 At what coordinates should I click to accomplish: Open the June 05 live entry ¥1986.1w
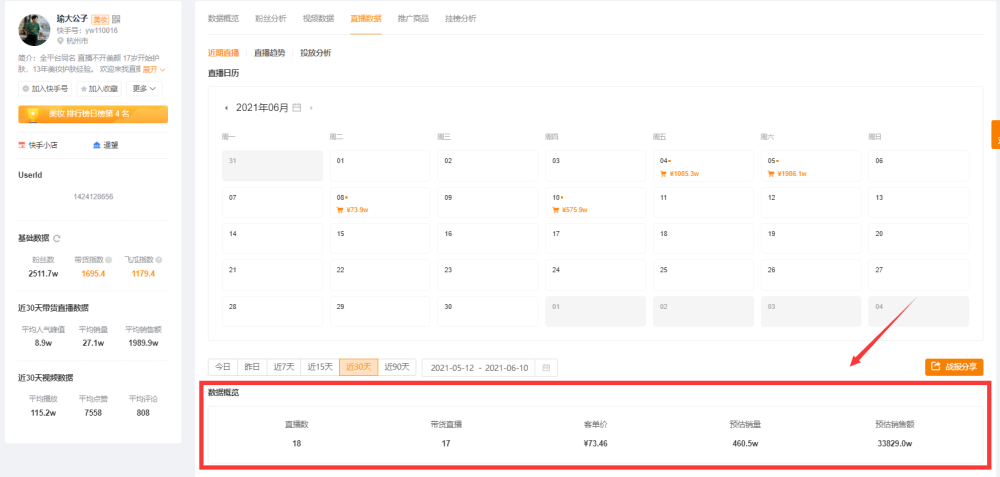811,166
